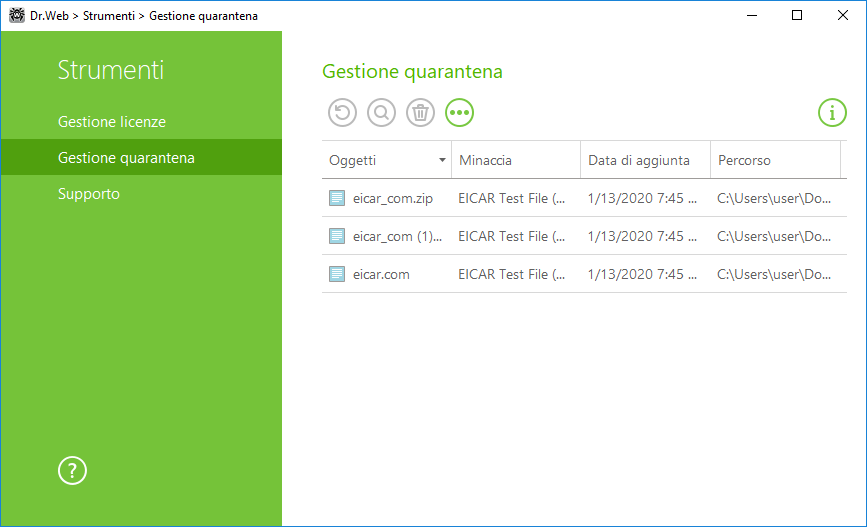Click the delete trash can icon
The image size is (867, 527).
coord(421,113)
